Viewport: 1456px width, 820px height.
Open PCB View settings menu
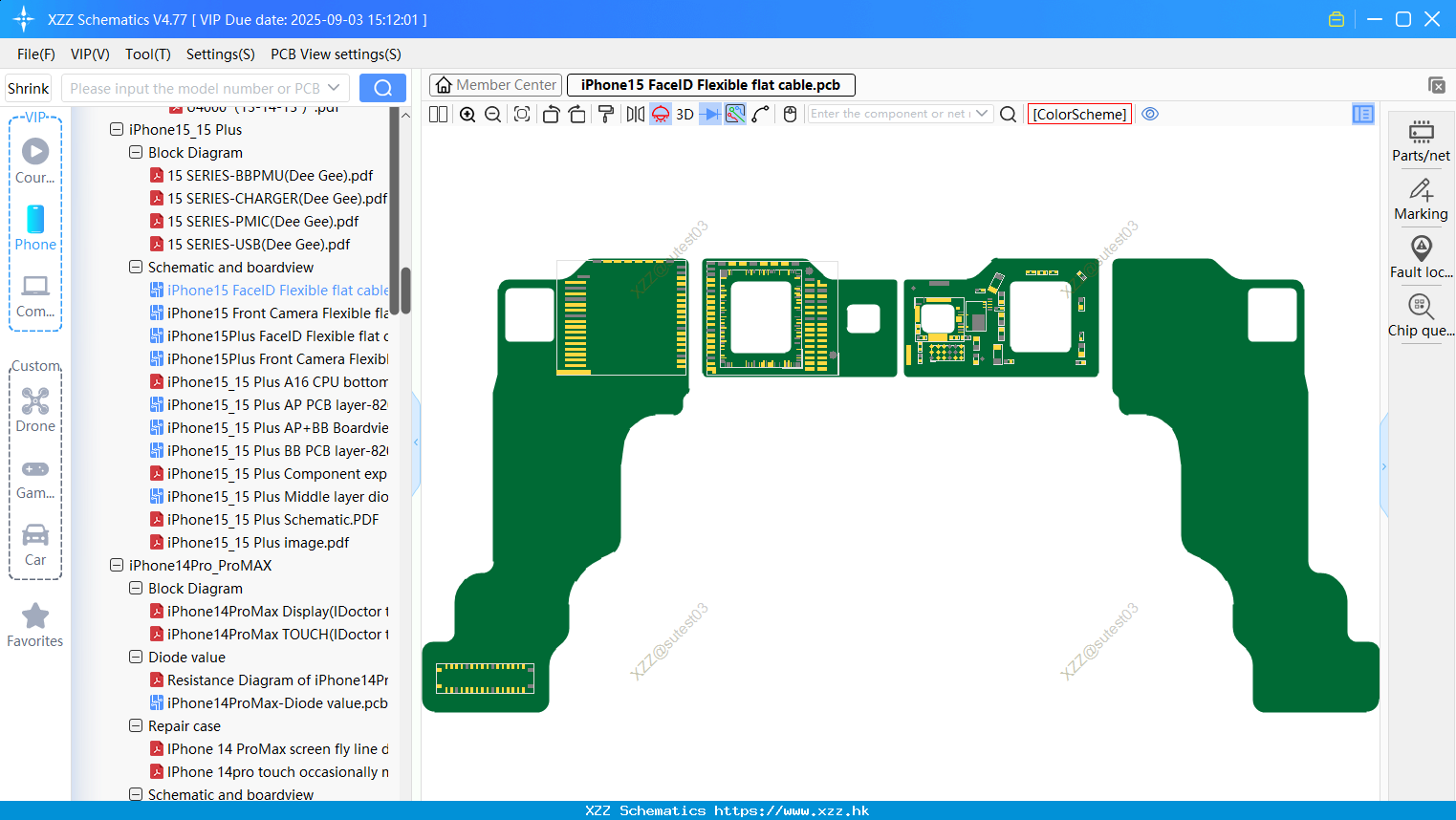pyautogui.click(x=336, y=54)
